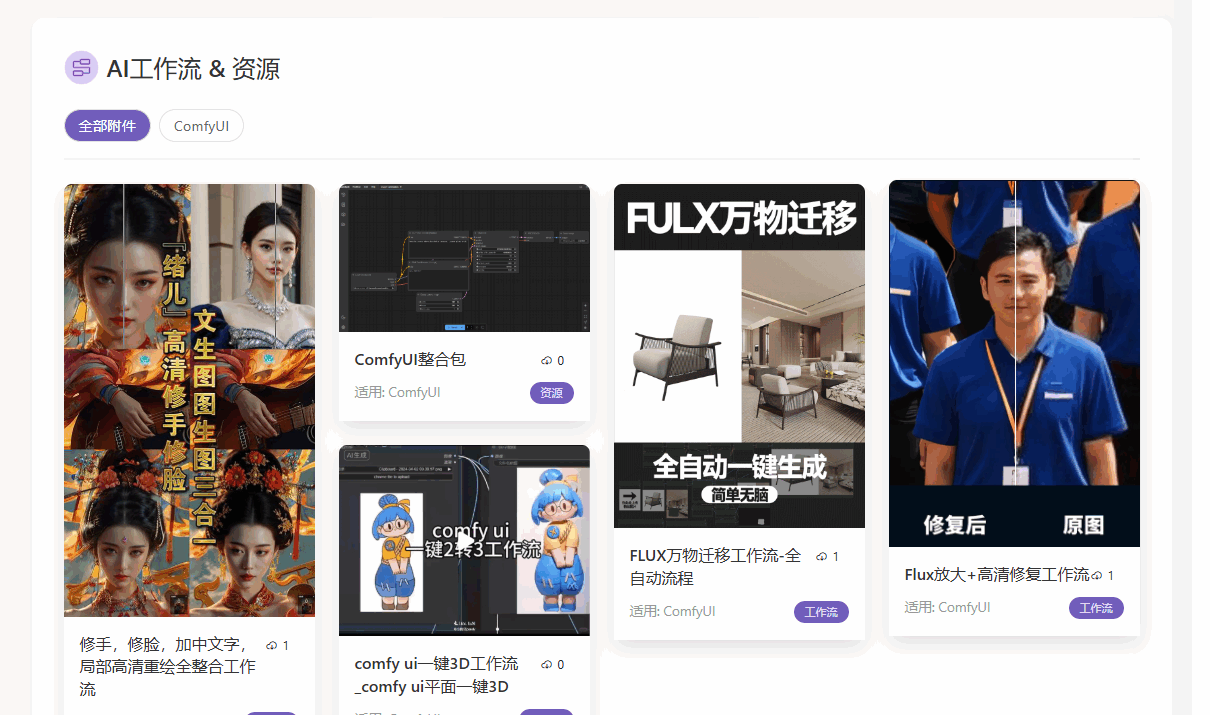Click the download count on FLUX万物迁移 card
Image resolution: width=1210 pixels, height=715 pixels.
point(831,556)
